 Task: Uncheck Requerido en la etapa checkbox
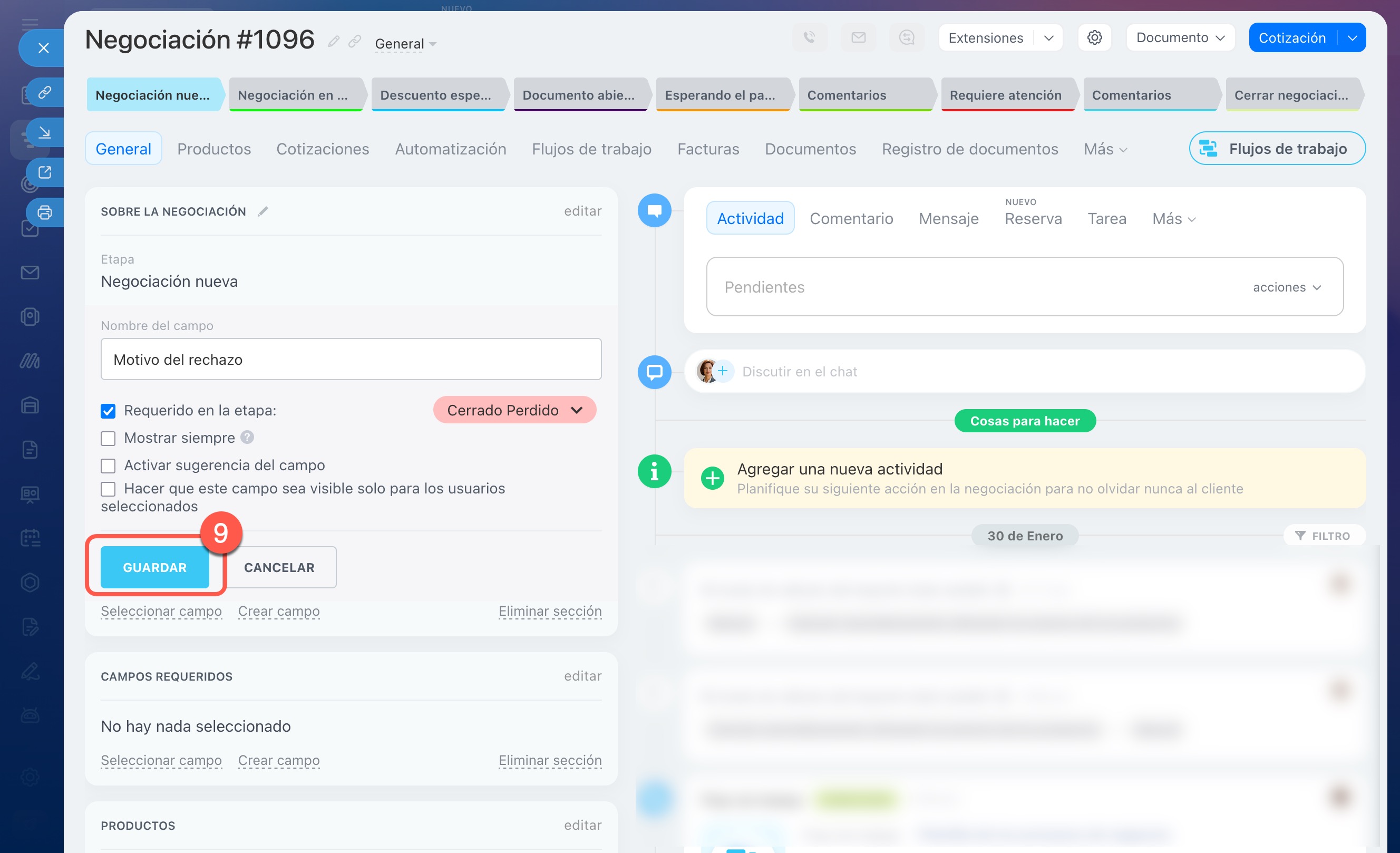pyautogui.click(x=108, y=411)
